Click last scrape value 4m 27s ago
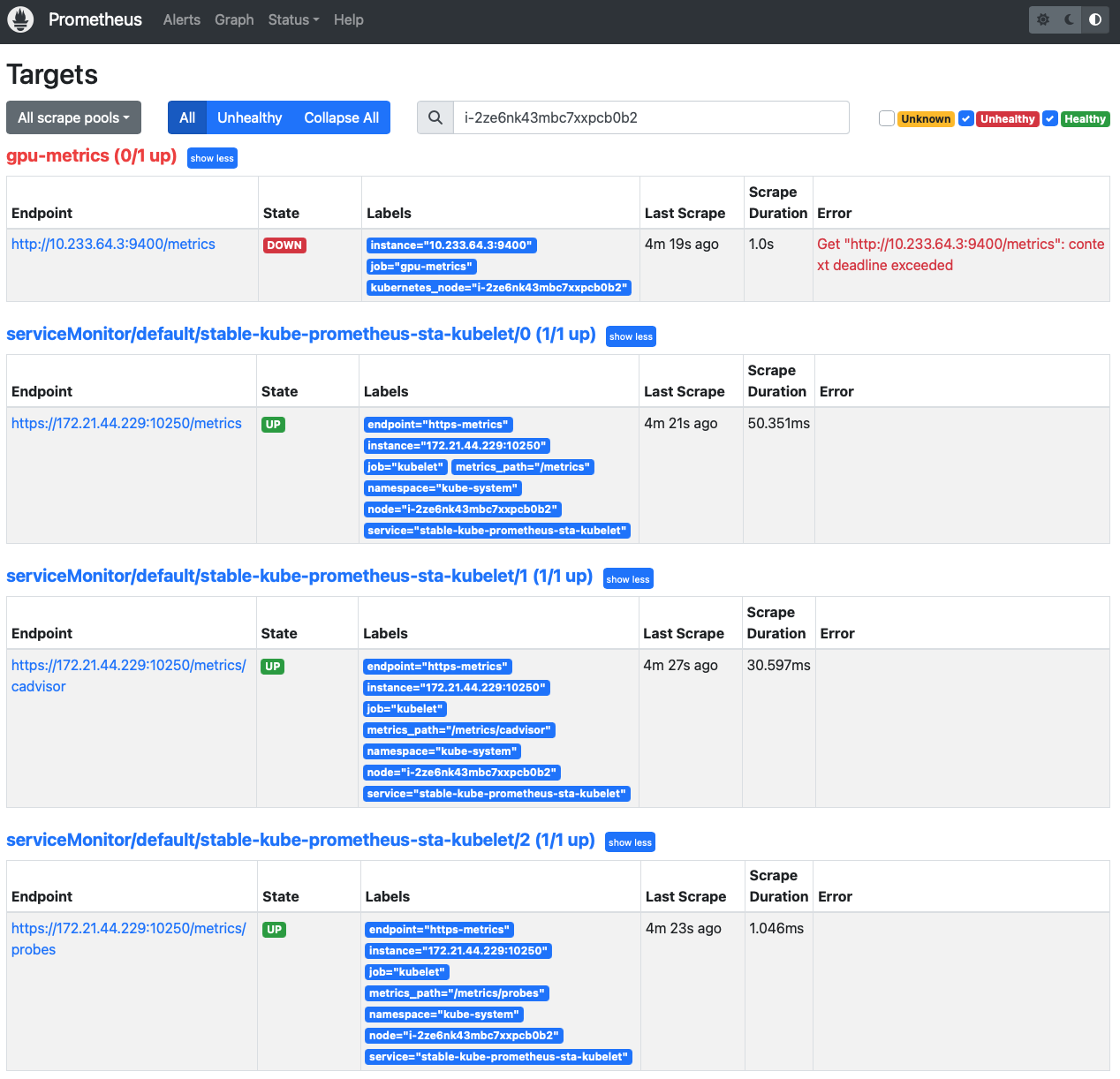The width and height of the screenshot is (1120, 1079). coord(680,665)
